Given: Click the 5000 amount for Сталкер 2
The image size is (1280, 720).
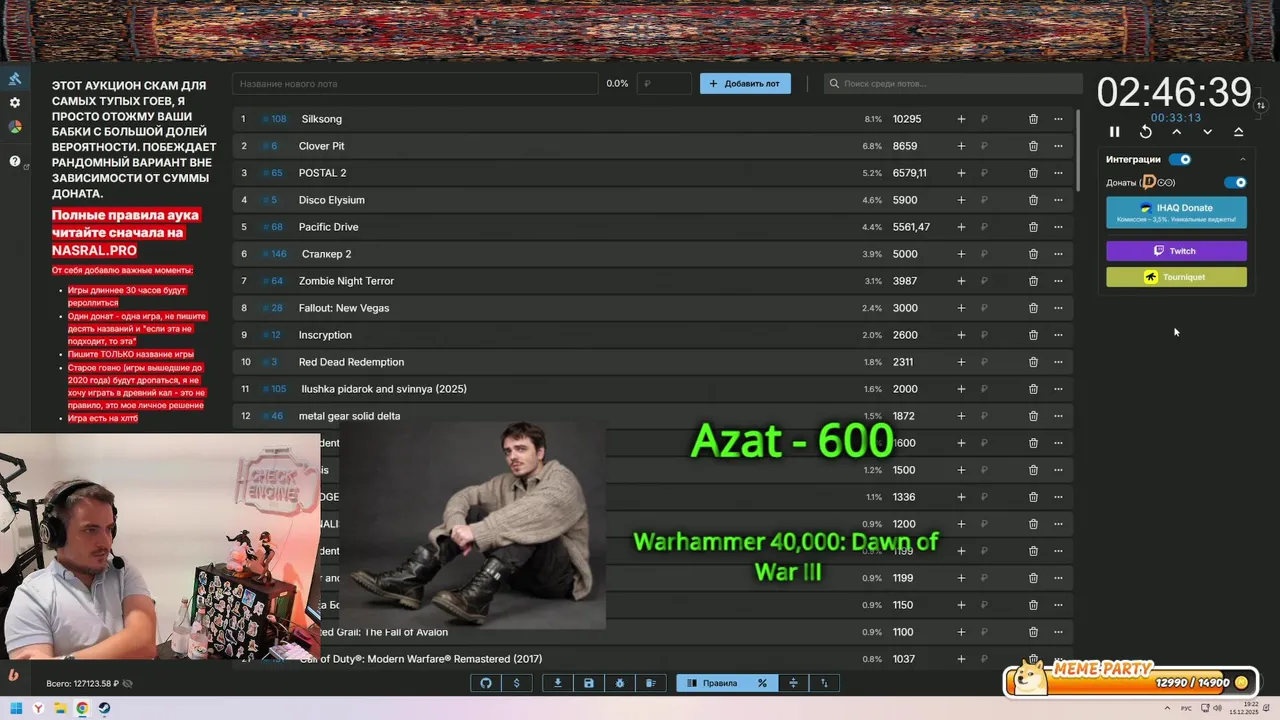Looking at the screenshot, I should click(905, 254).
